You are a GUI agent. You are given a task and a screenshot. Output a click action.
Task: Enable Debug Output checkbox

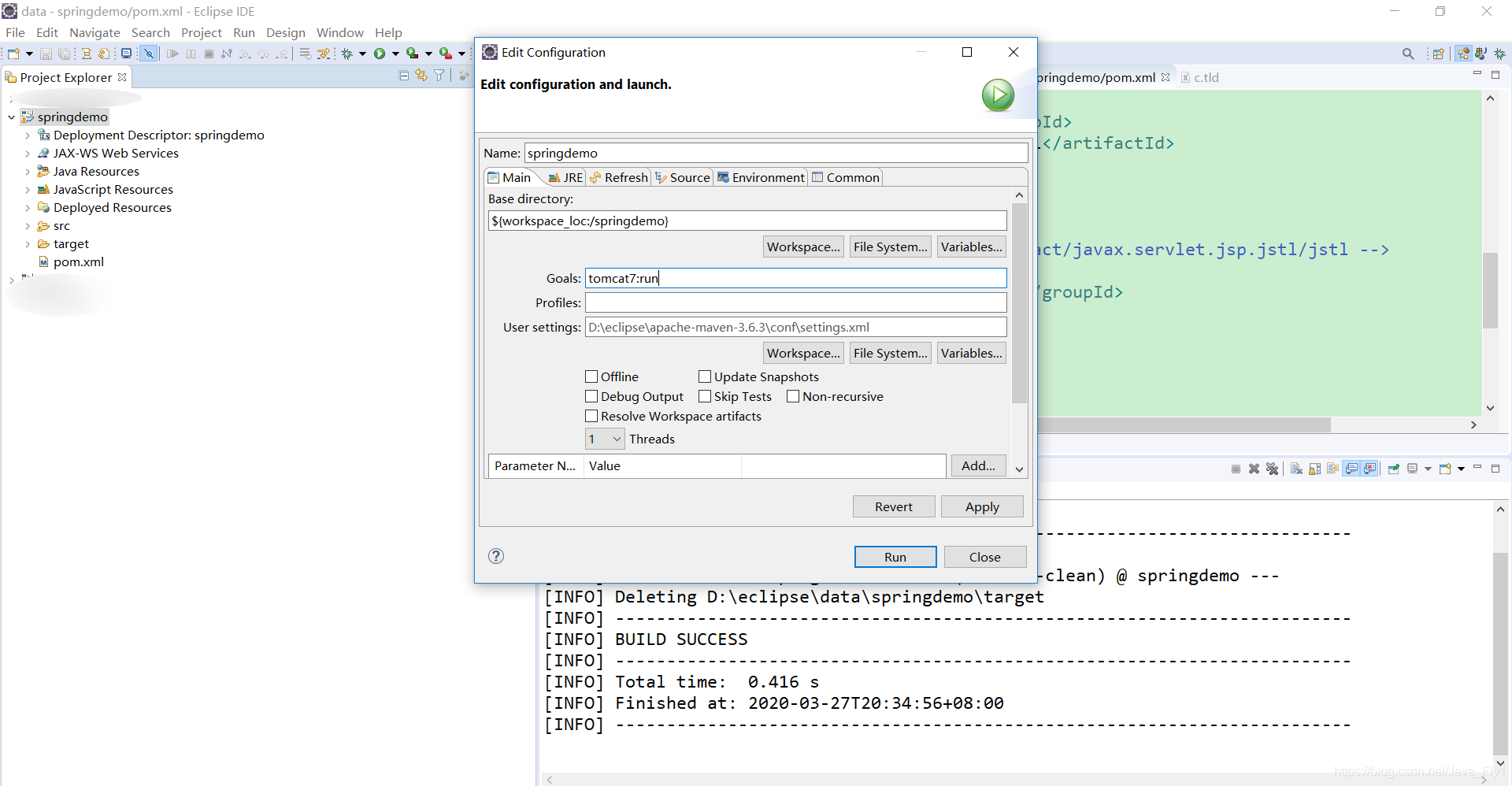click(591, 396)
